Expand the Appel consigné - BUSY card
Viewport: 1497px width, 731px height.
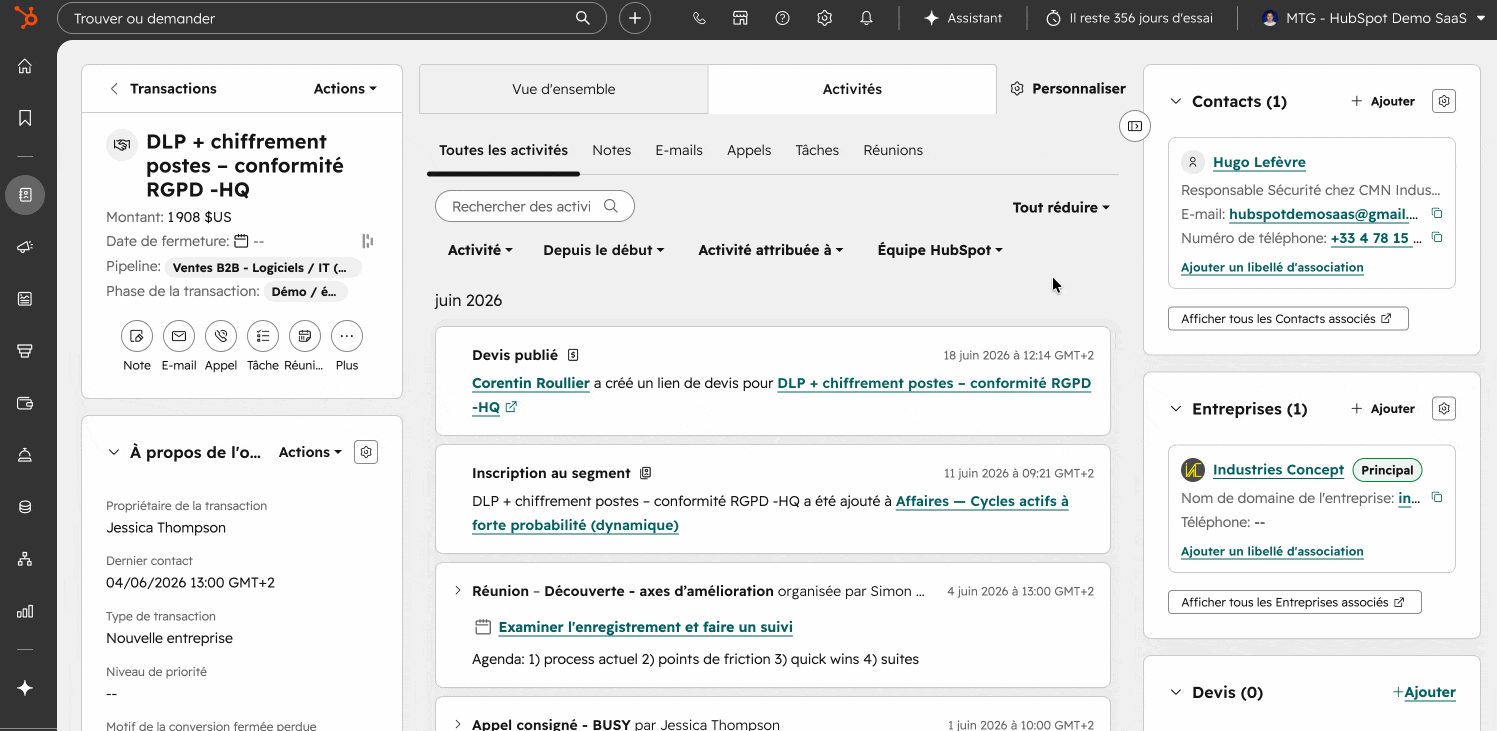click(458, 724)
